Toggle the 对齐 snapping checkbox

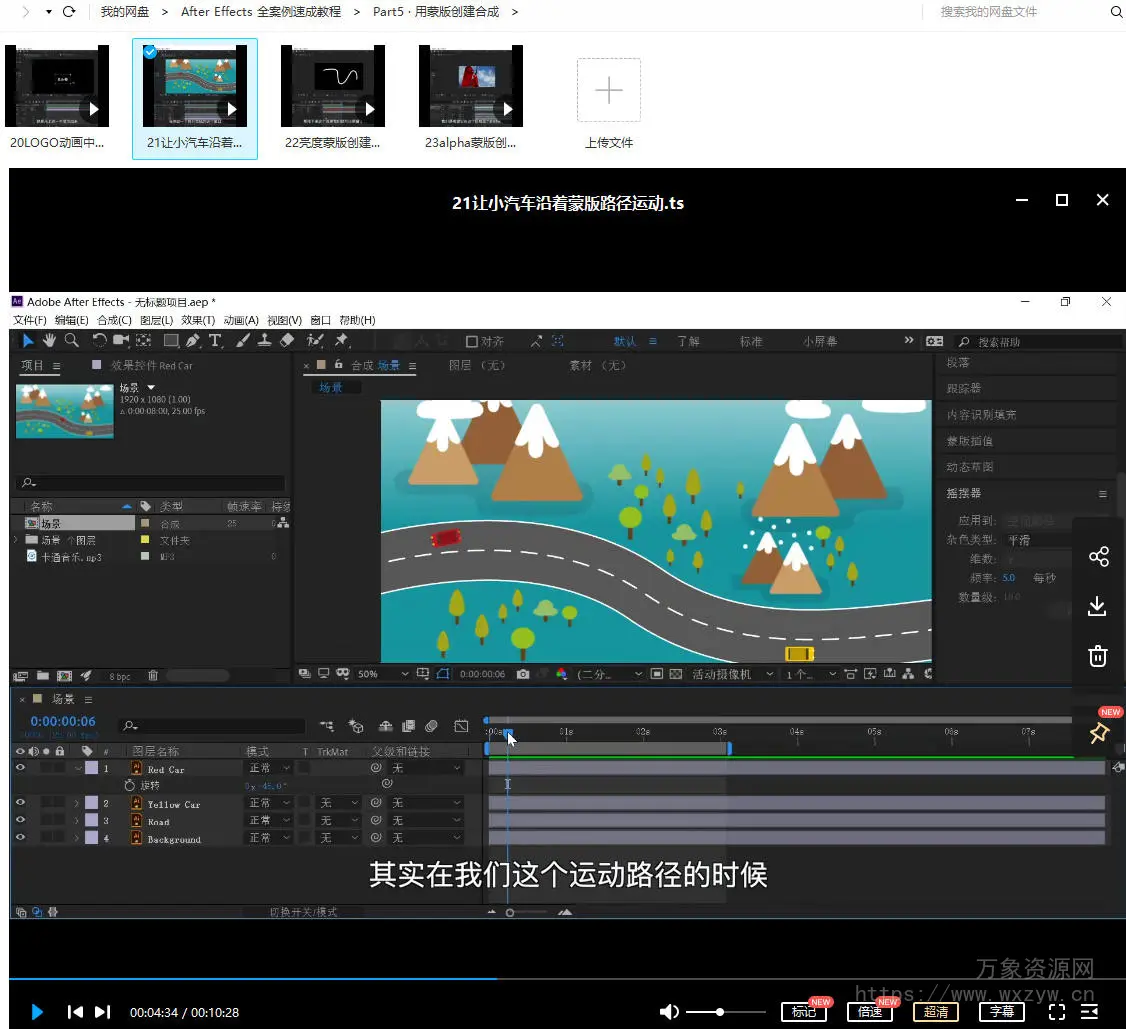(472, 341)
